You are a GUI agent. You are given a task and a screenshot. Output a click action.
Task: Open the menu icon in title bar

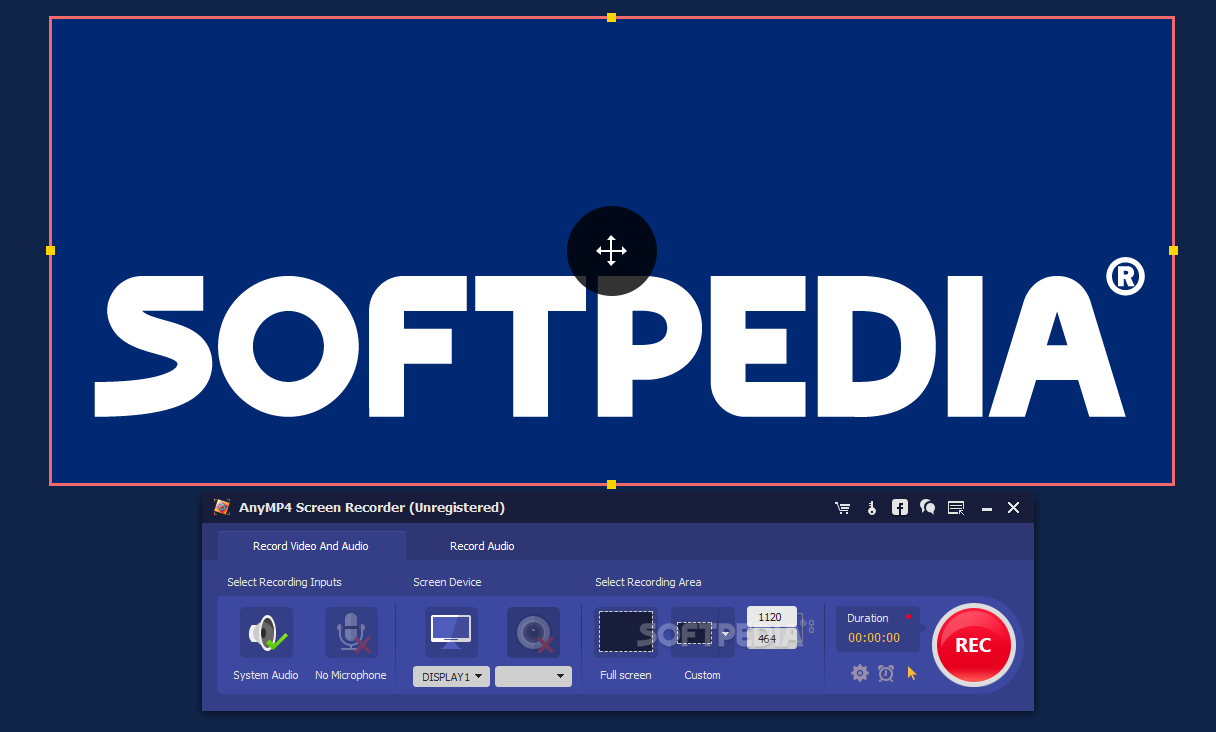pyautogui.click(x=956, y=508)
